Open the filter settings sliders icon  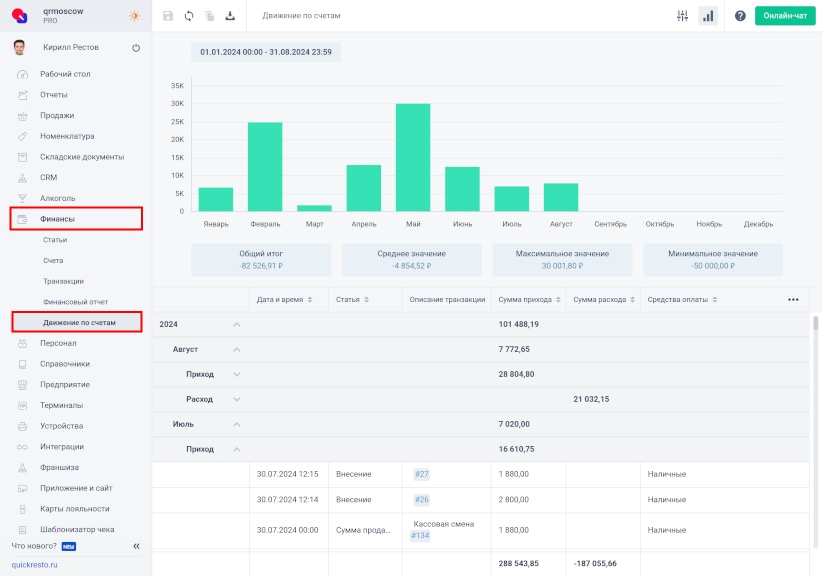click(682, 16)
